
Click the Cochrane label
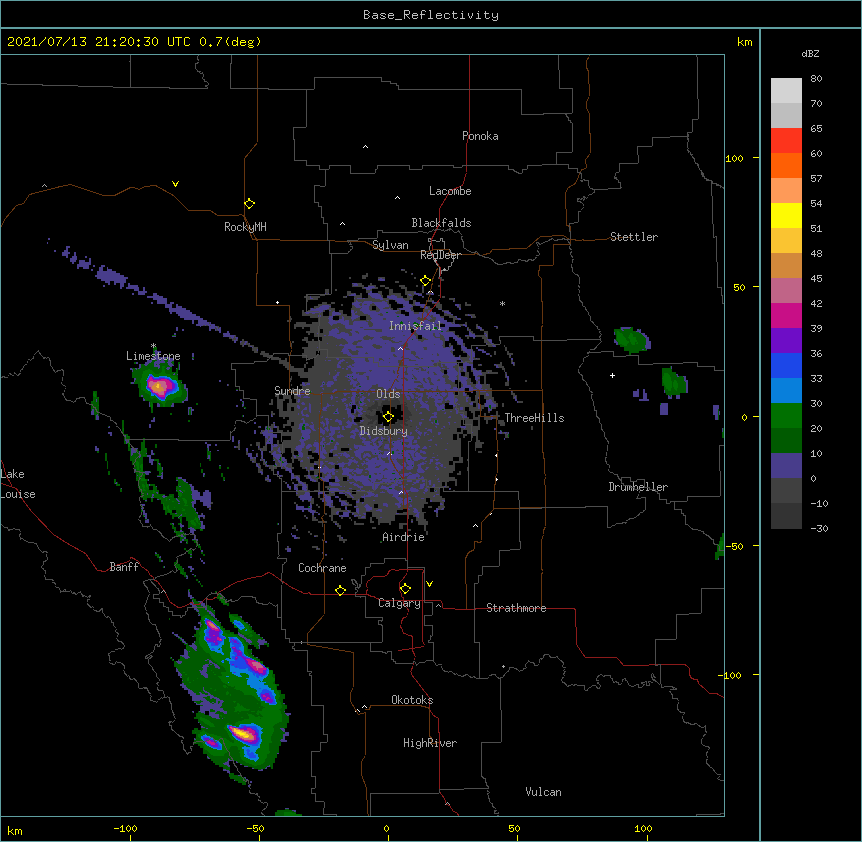tap(322, 568)
